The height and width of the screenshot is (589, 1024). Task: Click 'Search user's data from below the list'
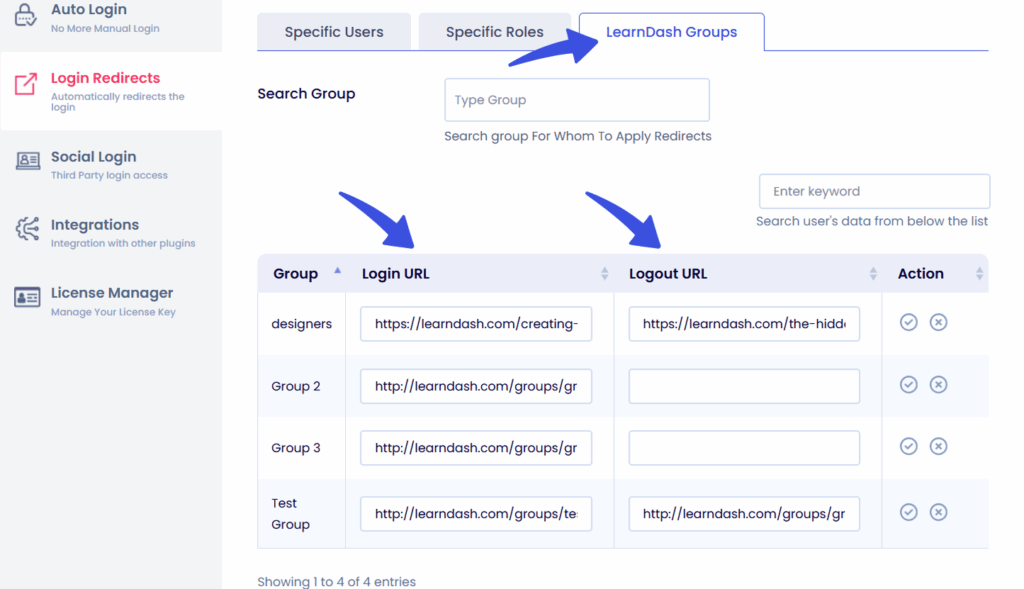pos(872,221)
